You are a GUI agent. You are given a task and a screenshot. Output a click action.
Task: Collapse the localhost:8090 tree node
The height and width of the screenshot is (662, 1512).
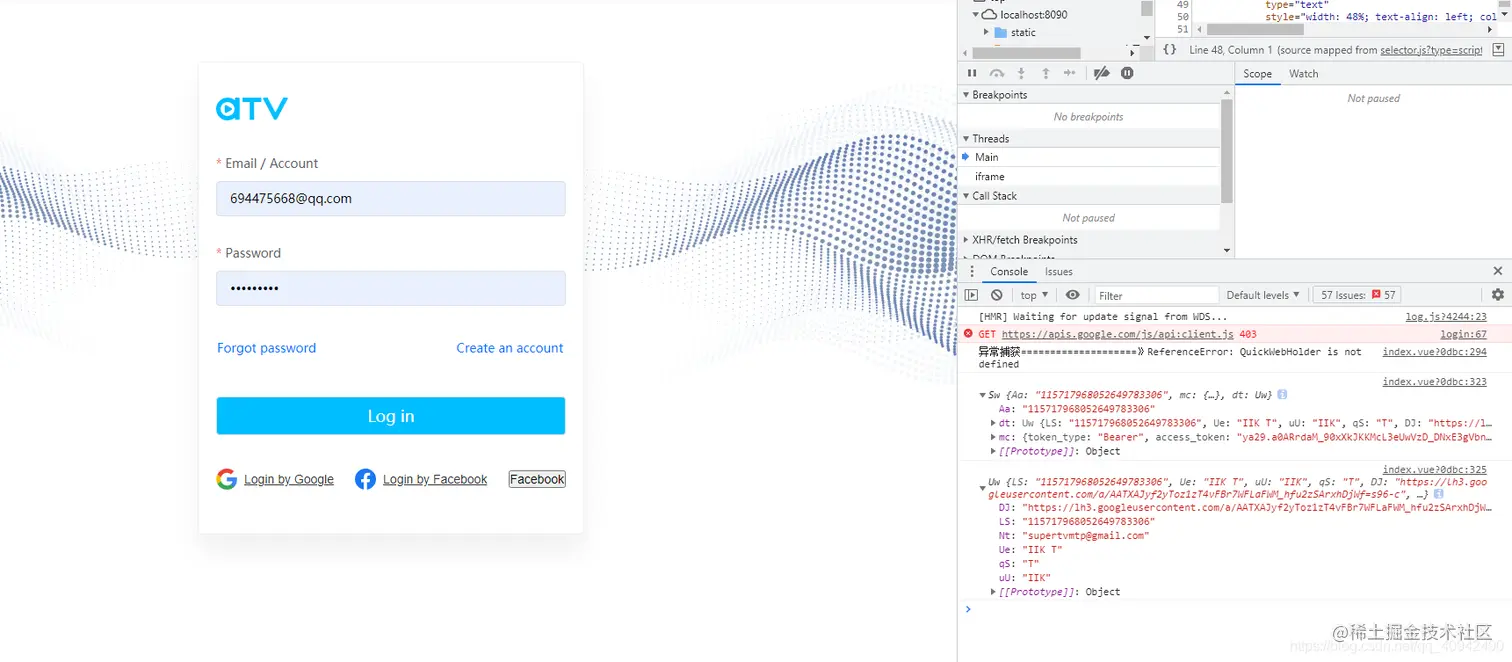point(976,15)
